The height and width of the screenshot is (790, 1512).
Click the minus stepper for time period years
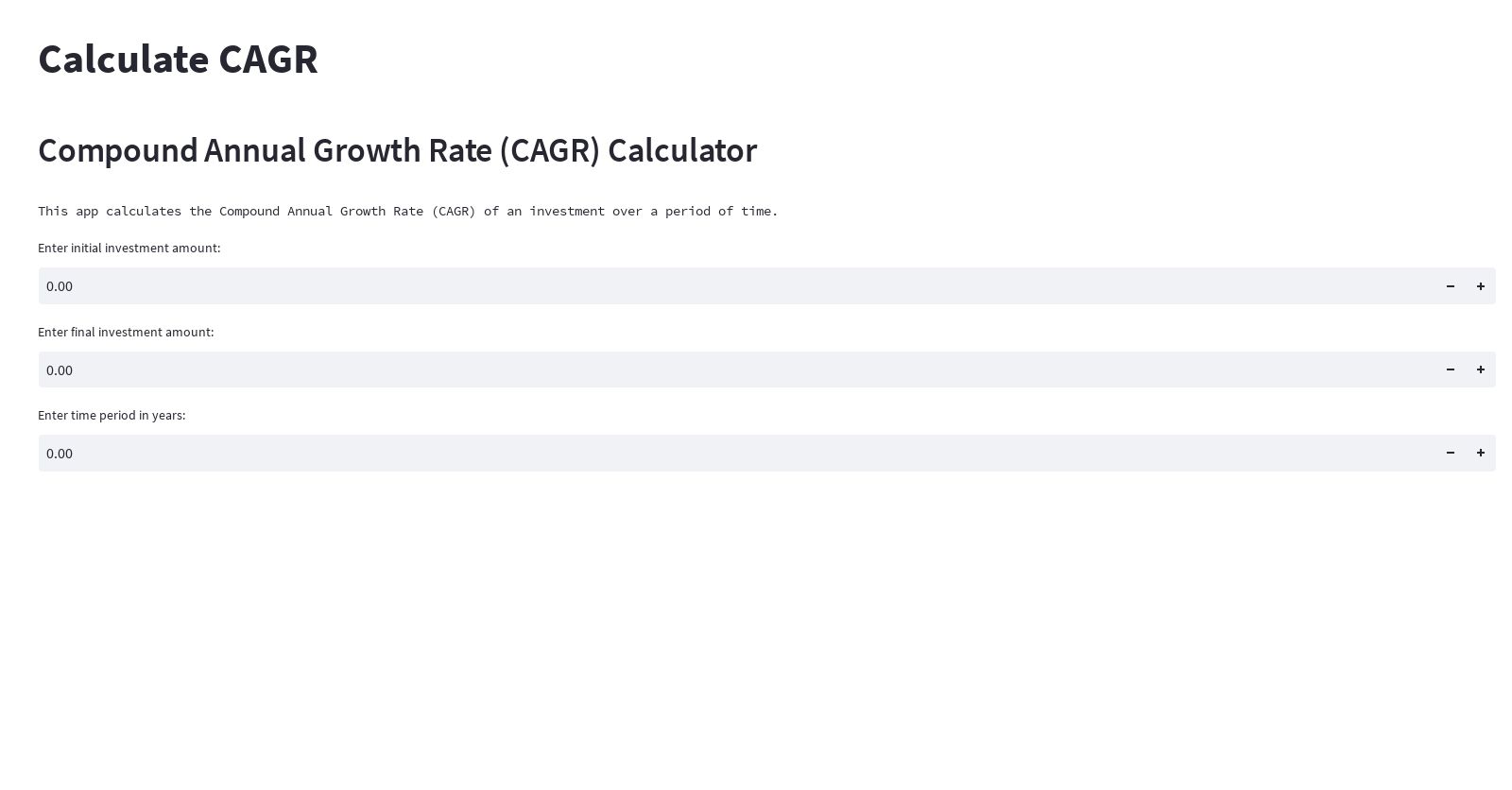(1451, 453)
